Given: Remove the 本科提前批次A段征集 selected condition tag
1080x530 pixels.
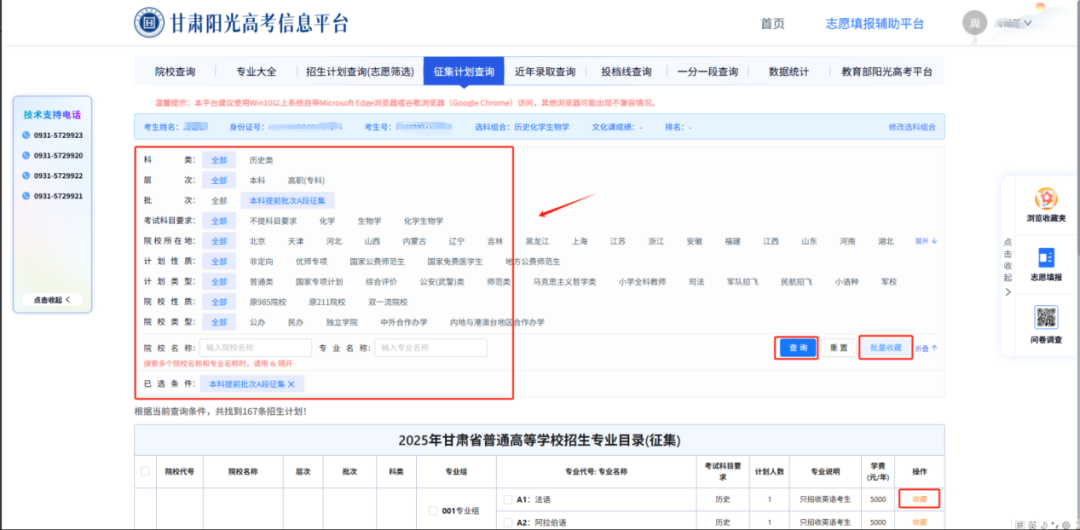Looking at the screenshot, I should (291, 384).
